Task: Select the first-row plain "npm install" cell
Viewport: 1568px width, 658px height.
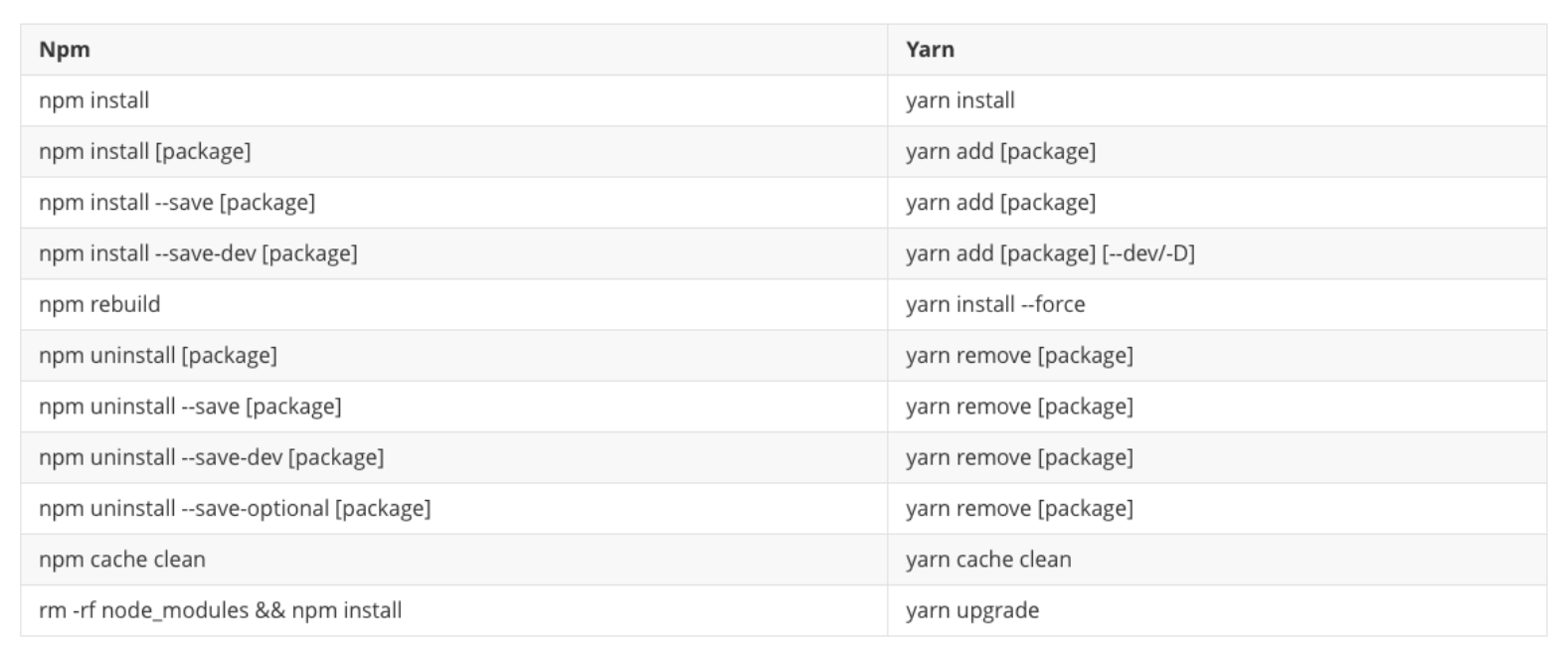Action: [94, 100]
